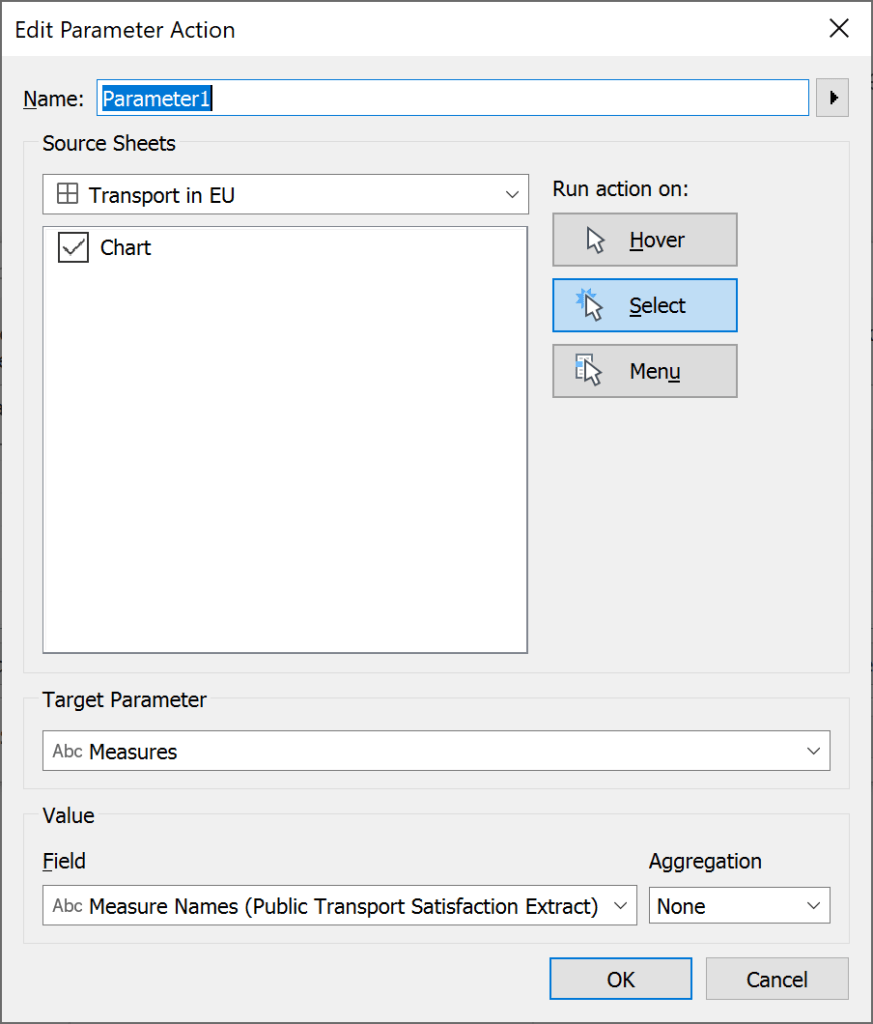Choose Select as the run action
This screenshot has height=1024, width=873.
pyautogui.click(x=645, y=306)
